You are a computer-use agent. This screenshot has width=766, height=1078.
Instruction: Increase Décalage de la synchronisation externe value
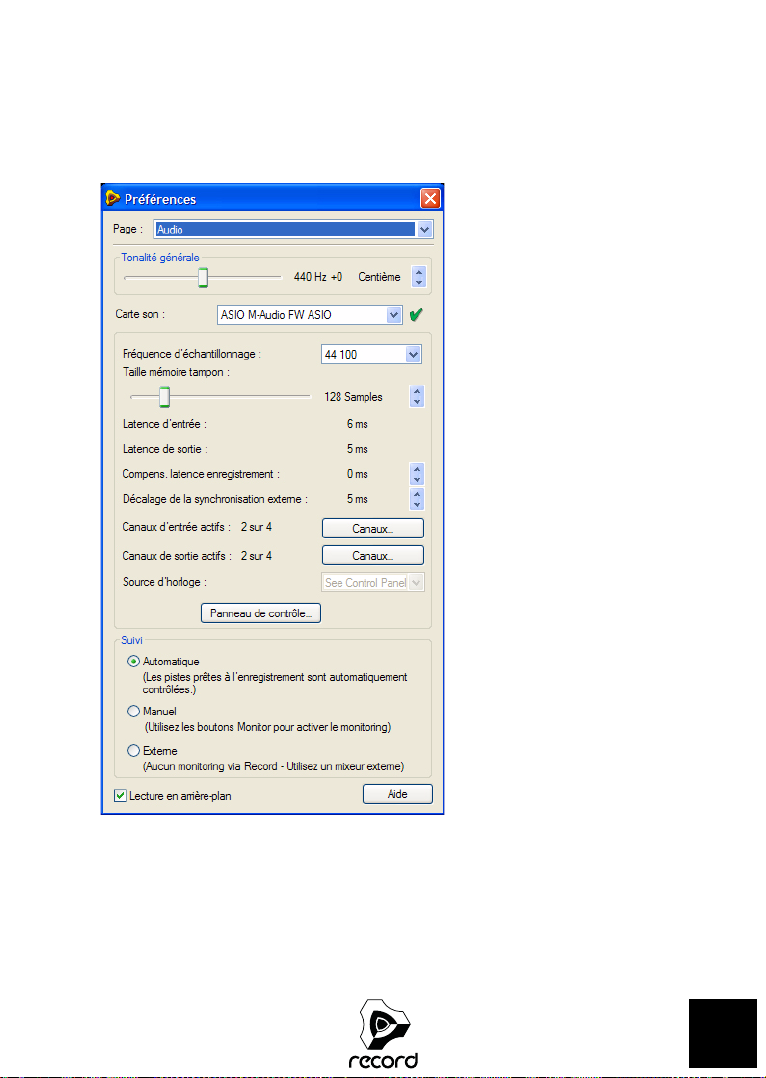tap(417, 494)
